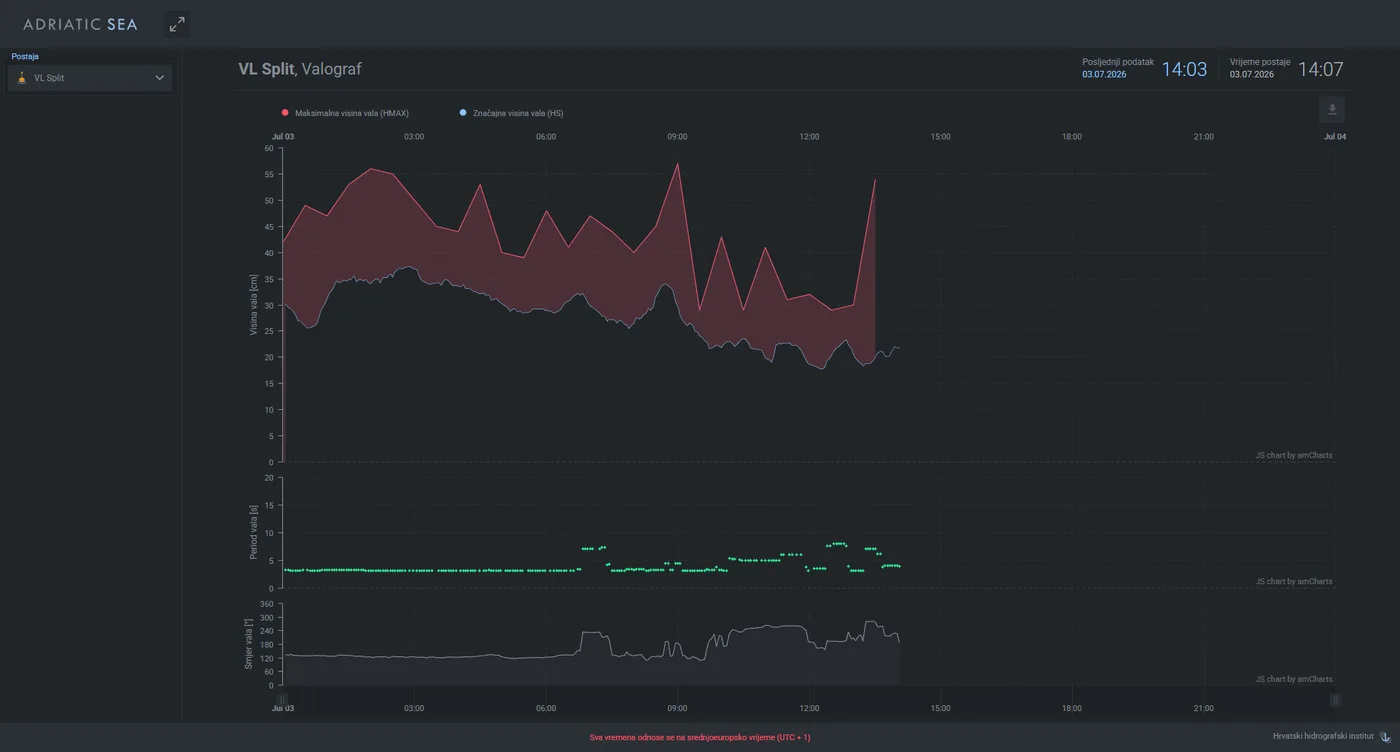Click the "Period vala [s]" axis title
This screenshot has width=1400, height=752.
click(254, 533)
